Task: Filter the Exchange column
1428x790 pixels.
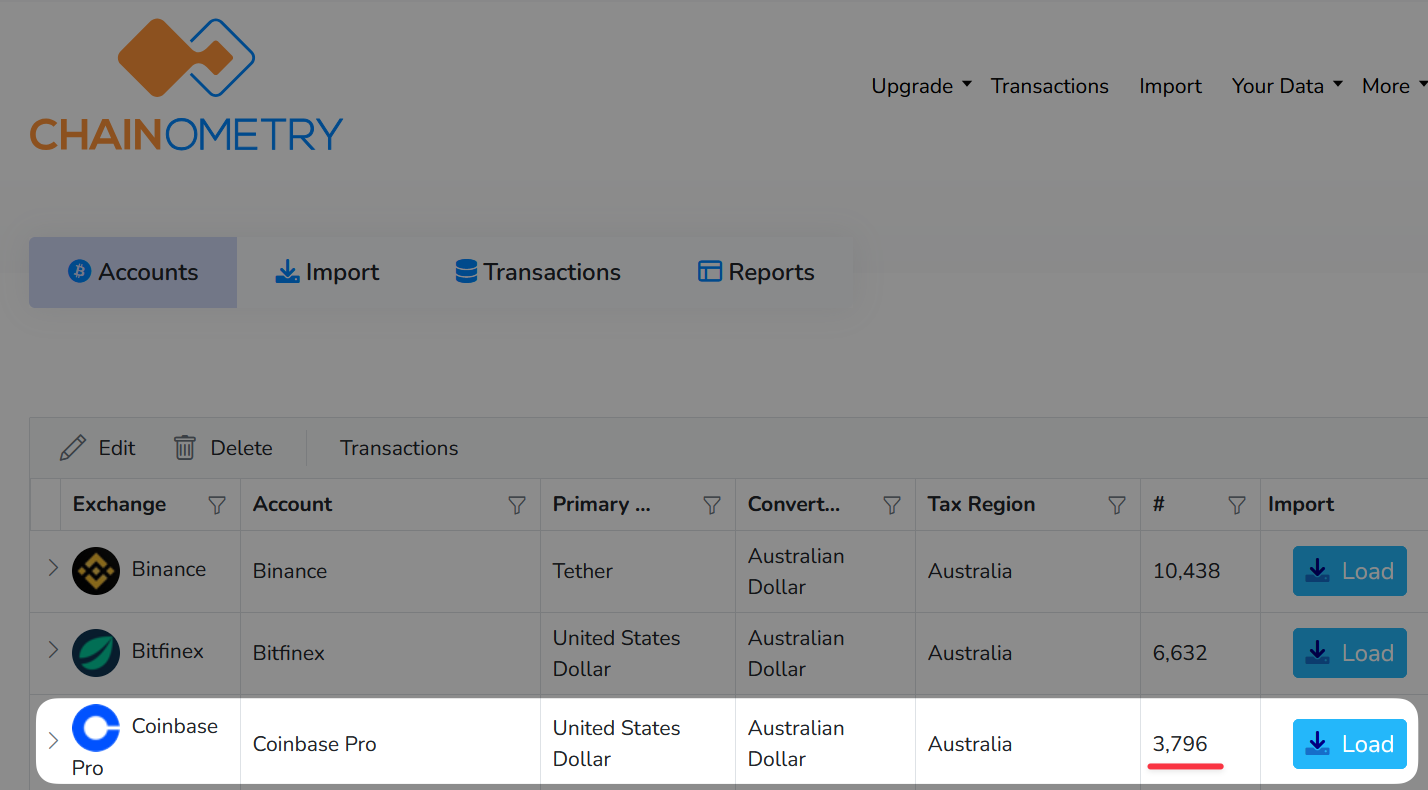Action: (x=216, y=505)
